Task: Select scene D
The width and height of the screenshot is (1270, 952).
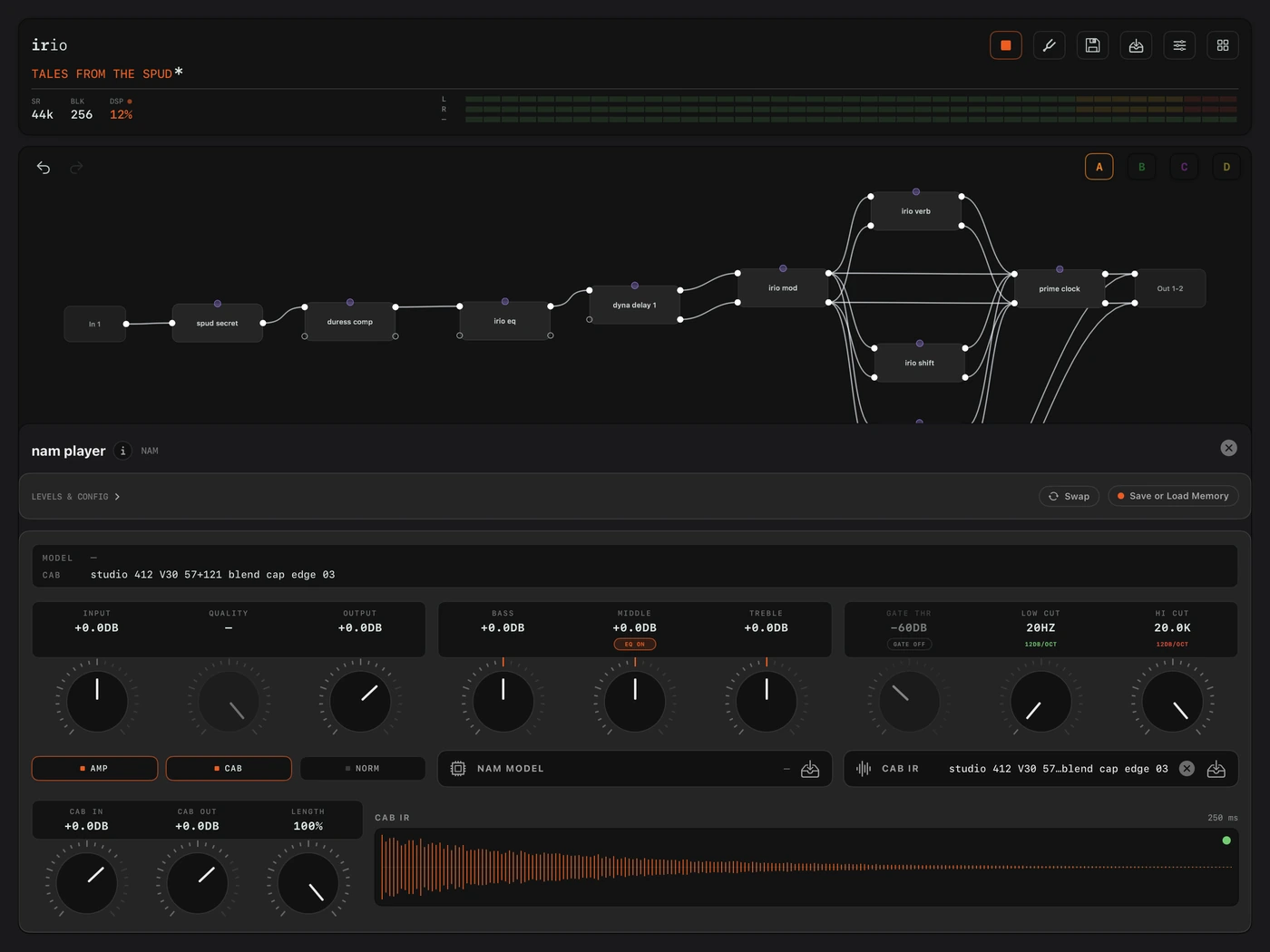Action: [x=1226, y=167]
